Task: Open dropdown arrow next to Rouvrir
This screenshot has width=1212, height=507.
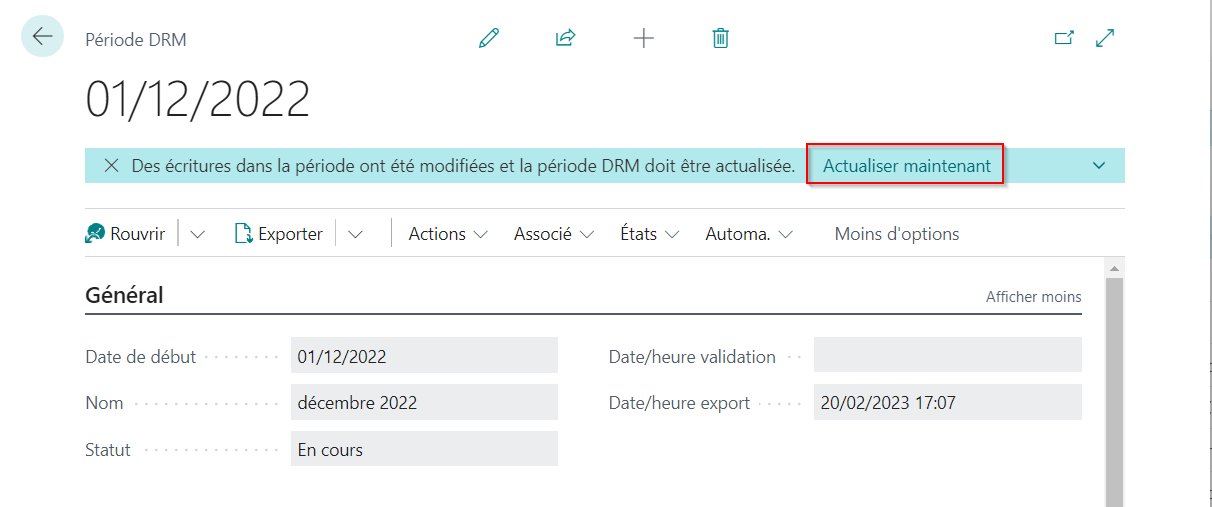Action: 197,234
